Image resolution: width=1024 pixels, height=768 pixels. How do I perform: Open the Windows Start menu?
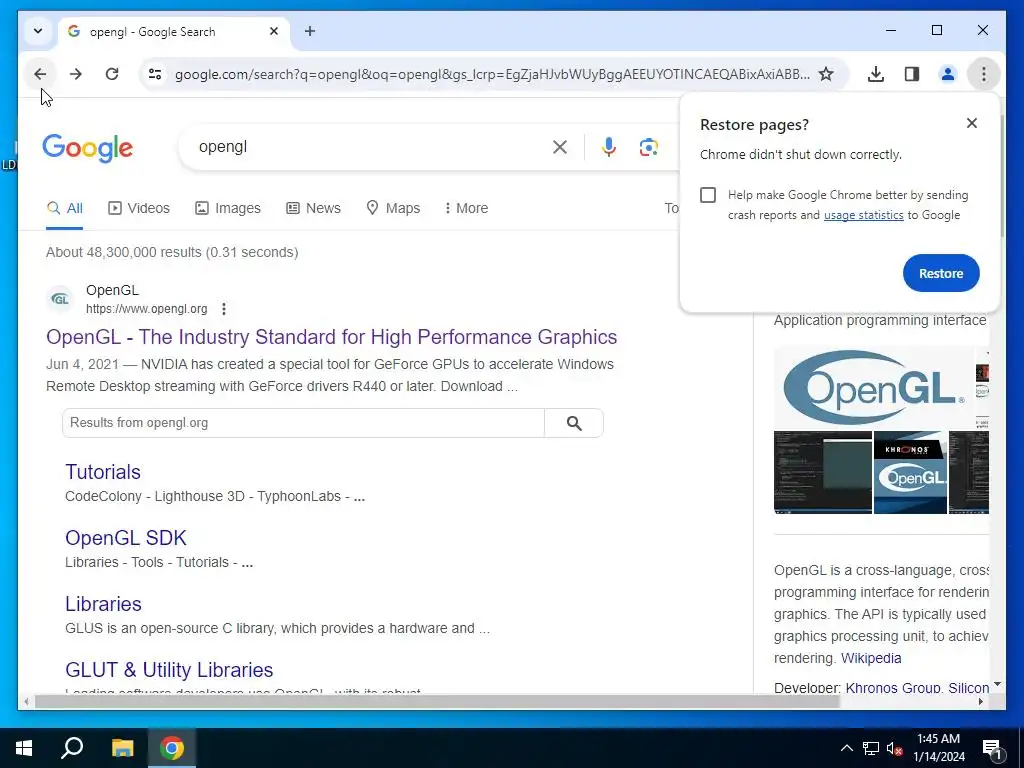tap(24, 748)
